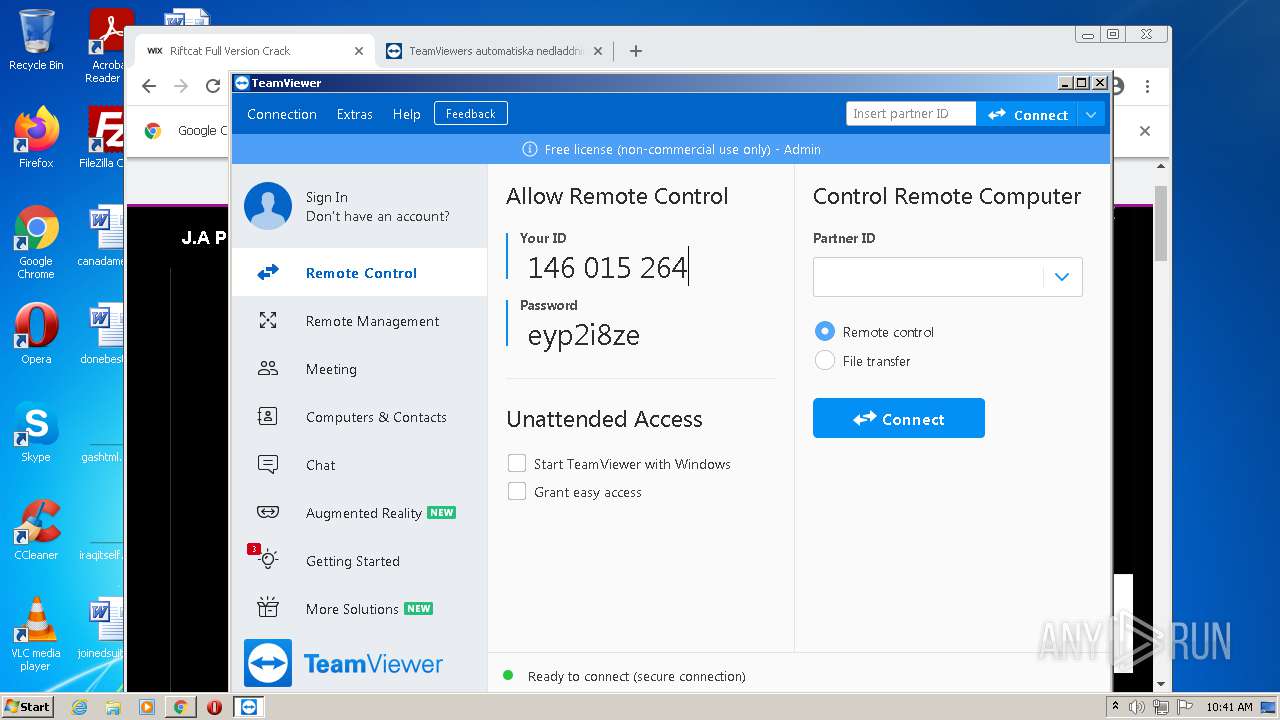This screenshot has height=720, width=1280.
Task: Select the Firefox desktop icon
Action: tap(36, 138)
